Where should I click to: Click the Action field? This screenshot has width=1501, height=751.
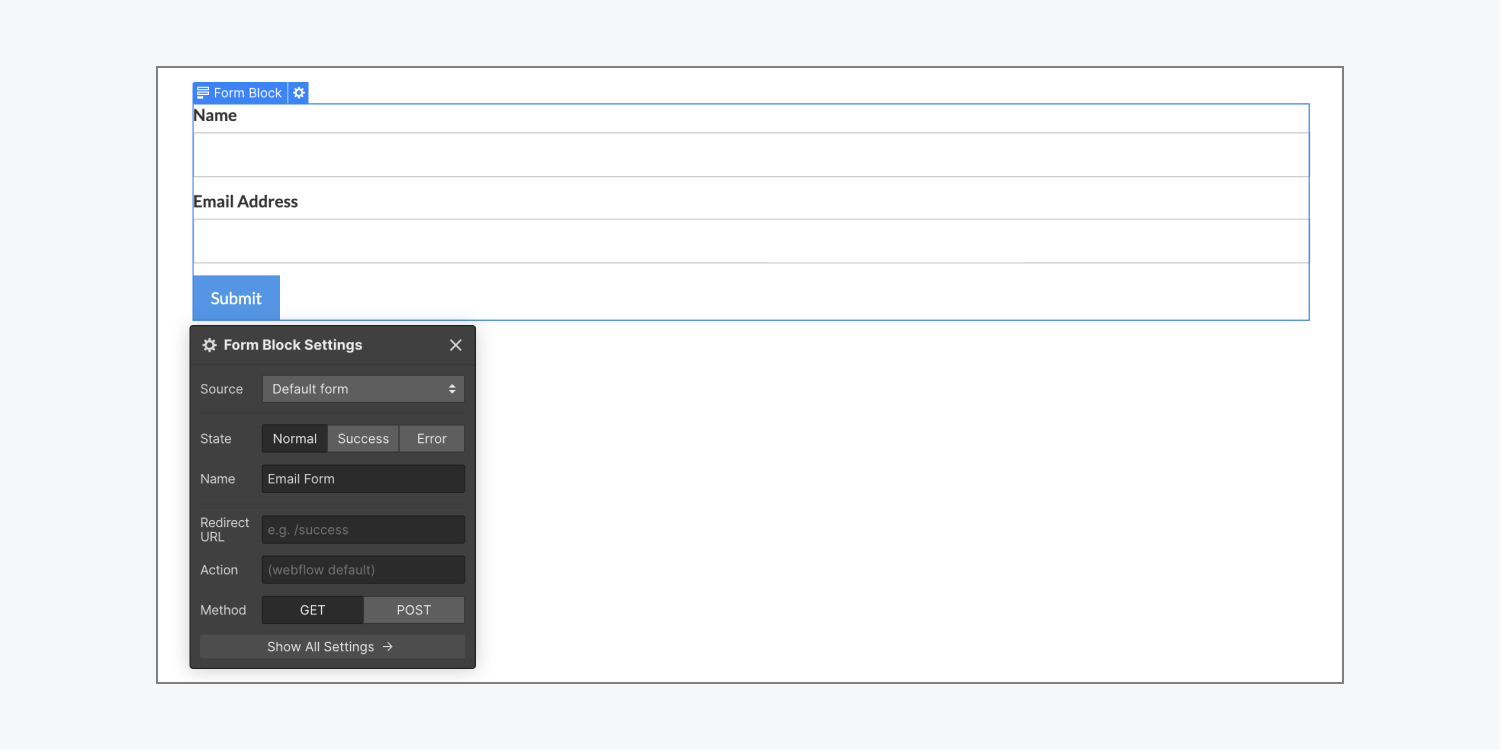tap(362, 569)
